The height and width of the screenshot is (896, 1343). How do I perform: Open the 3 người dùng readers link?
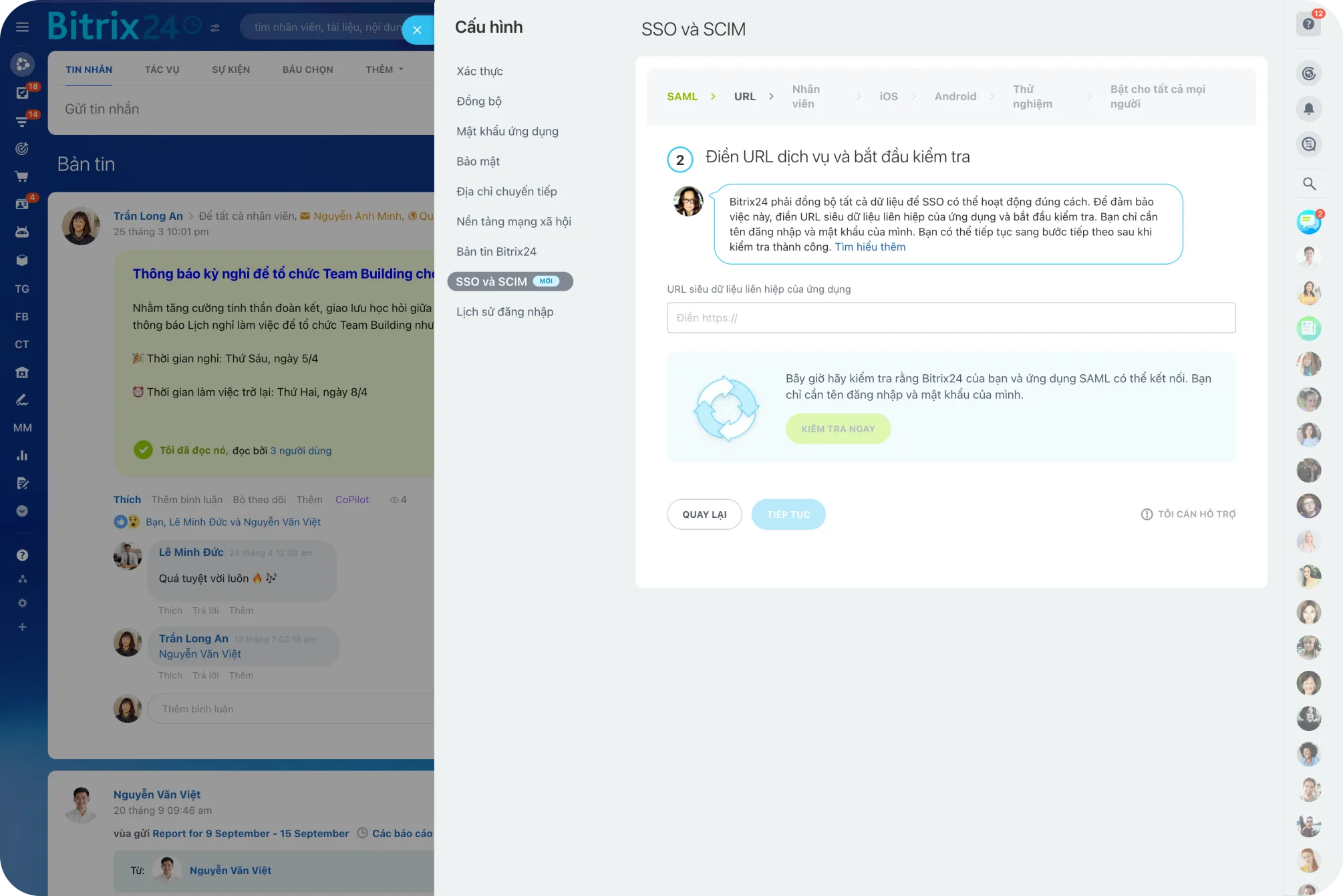click(301, 451)
